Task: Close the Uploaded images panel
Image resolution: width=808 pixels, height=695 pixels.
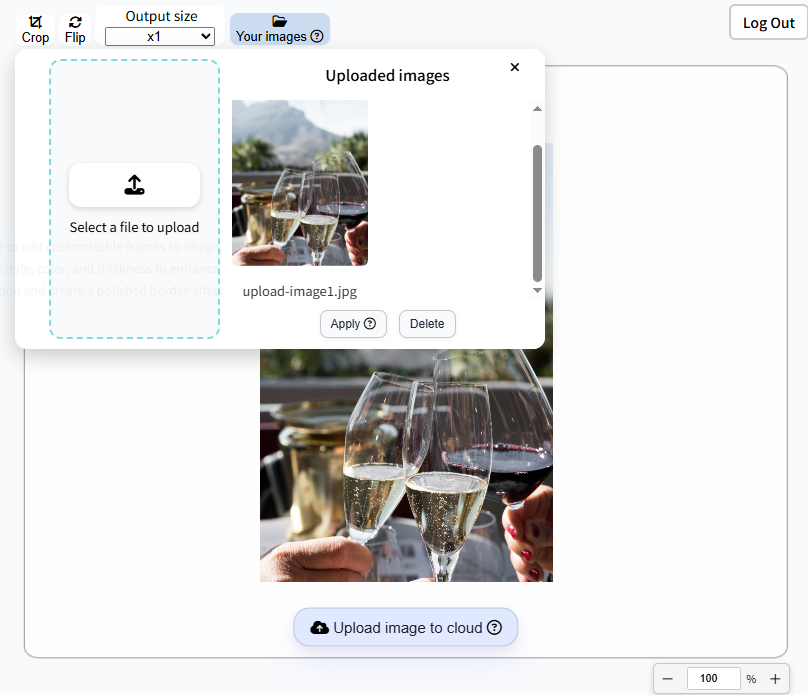Action: tap(514, 67)
